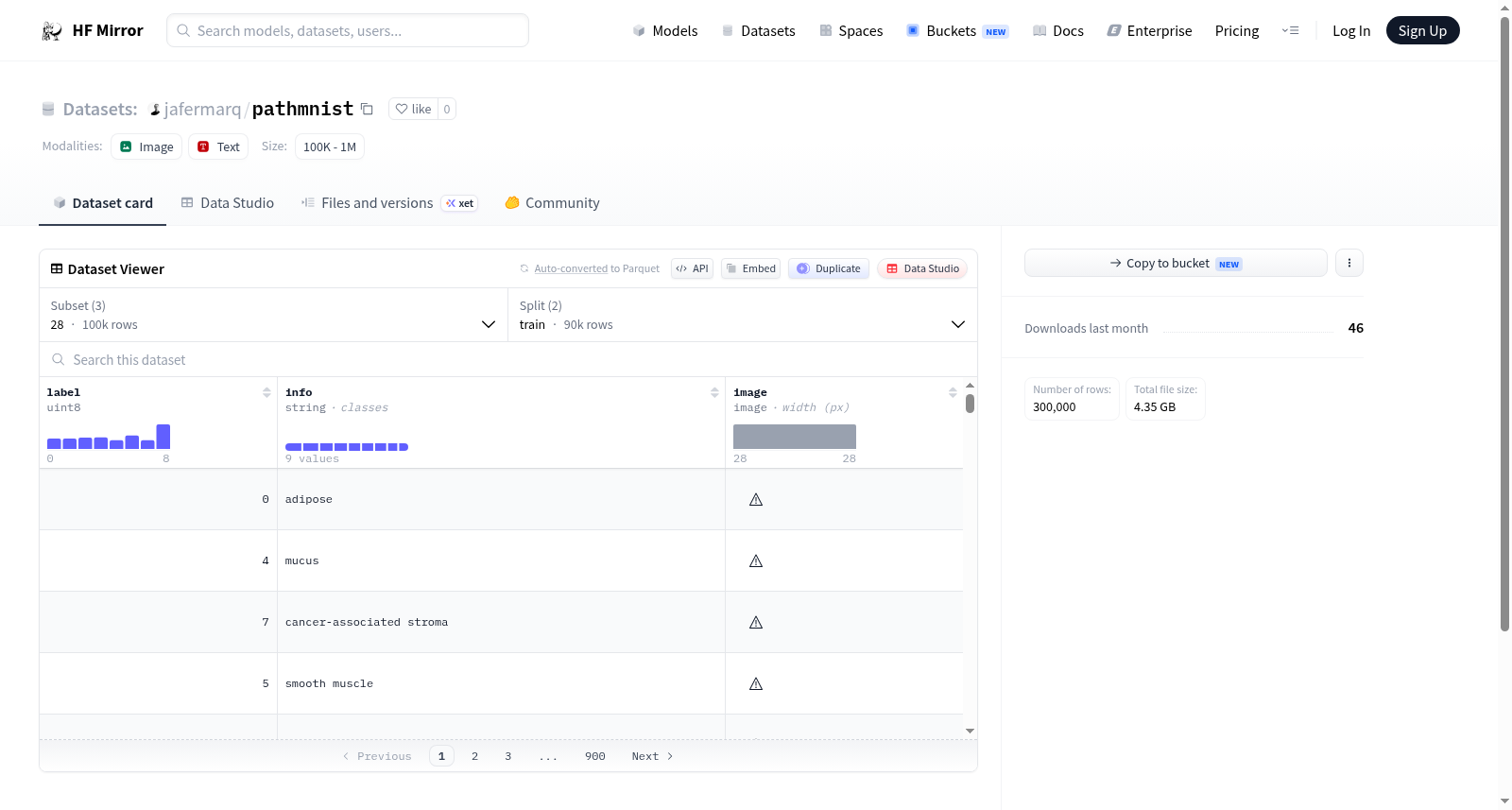Like the pathmnist dataset
This screenshot has width=1512, height=810.
coord(413,109)
